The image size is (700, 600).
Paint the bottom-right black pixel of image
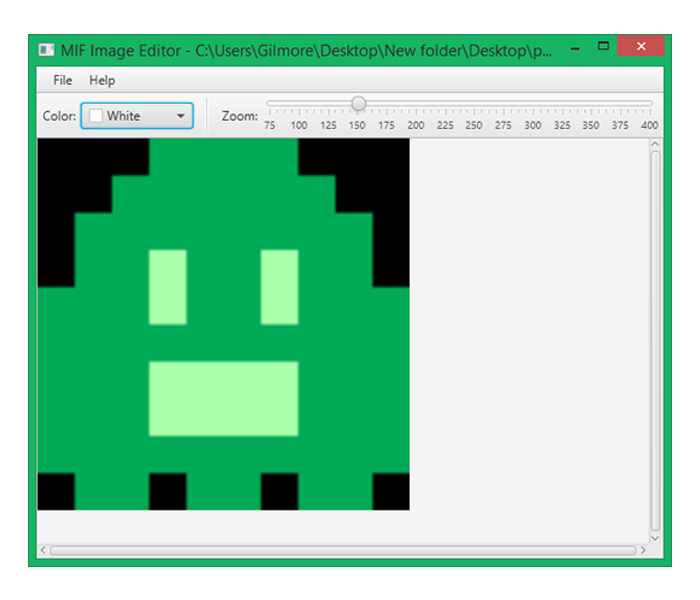391,492
